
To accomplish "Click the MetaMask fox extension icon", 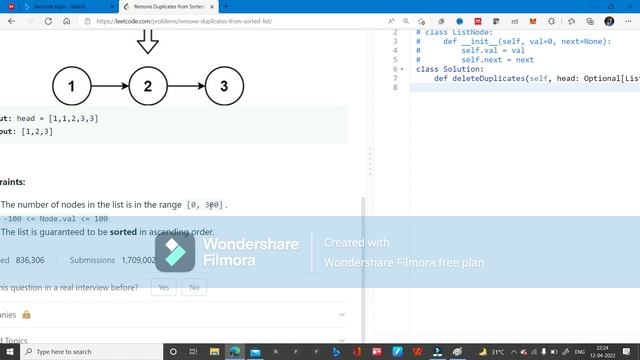I will click(x=533, y=21).
